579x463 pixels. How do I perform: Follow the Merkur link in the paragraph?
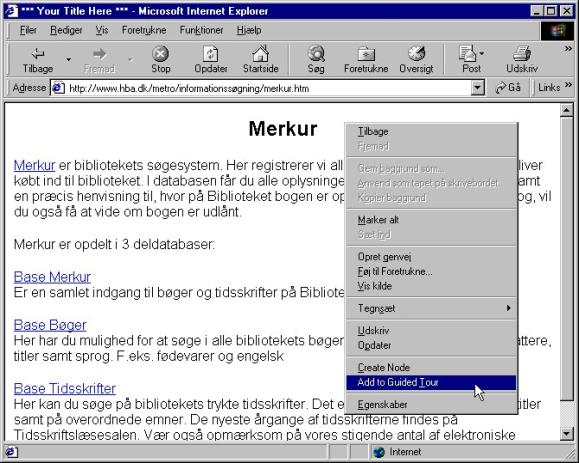click(x=34, y=165)
